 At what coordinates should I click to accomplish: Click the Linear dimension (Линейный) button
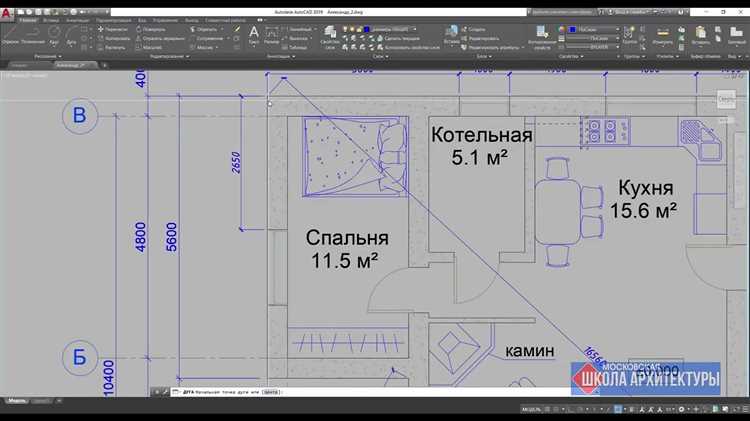point(299,29)
